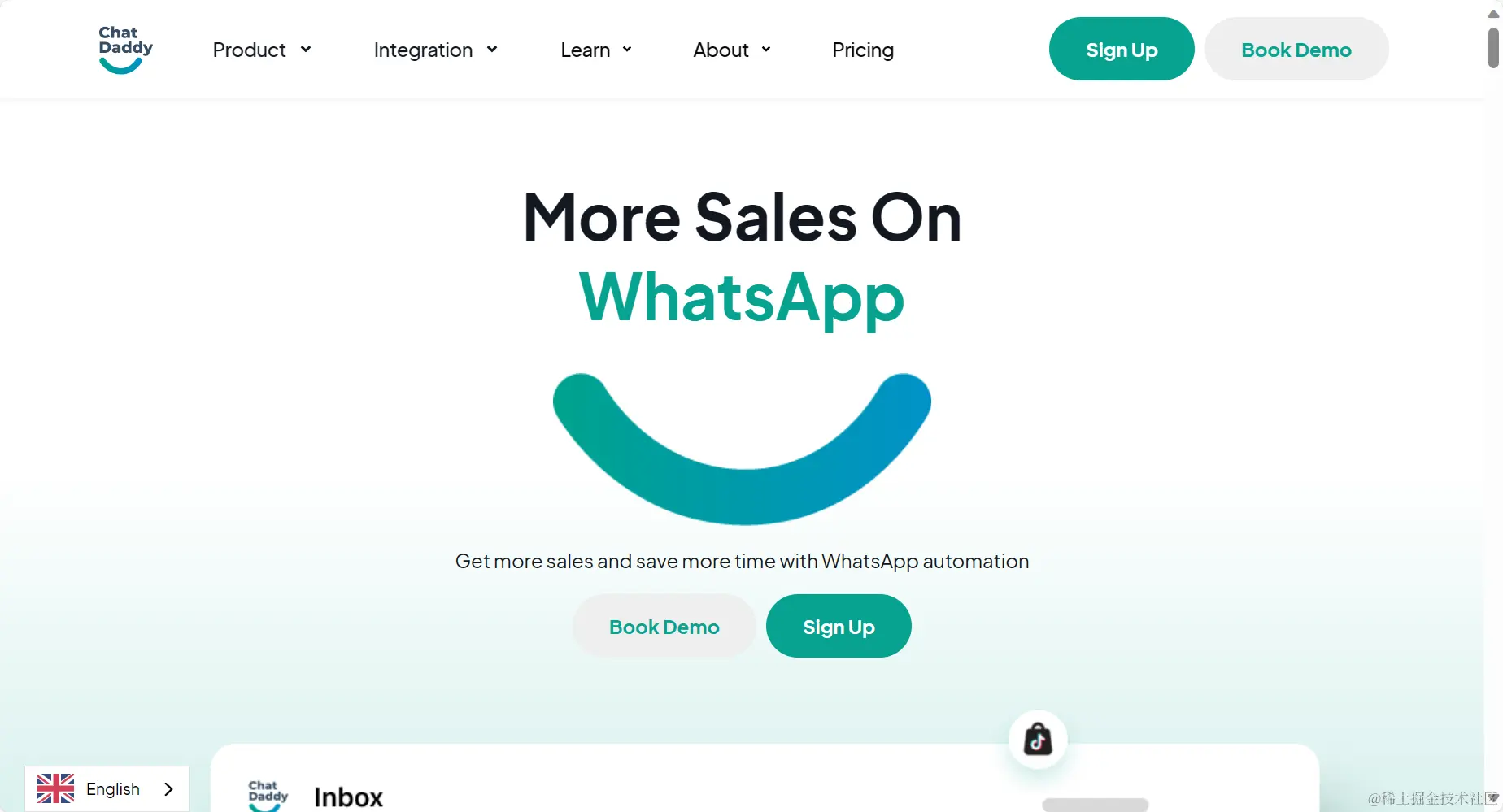
Task: Open the TikTok shopping bag icon
Action: coord(1038,740)
